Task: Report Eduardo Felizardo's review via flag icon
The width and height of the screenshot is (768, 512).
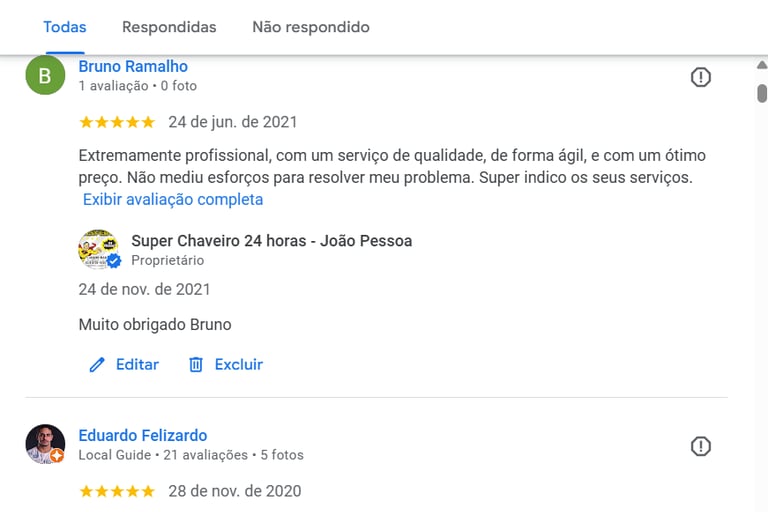Action: pyautogui.click(x=701, y=446)
